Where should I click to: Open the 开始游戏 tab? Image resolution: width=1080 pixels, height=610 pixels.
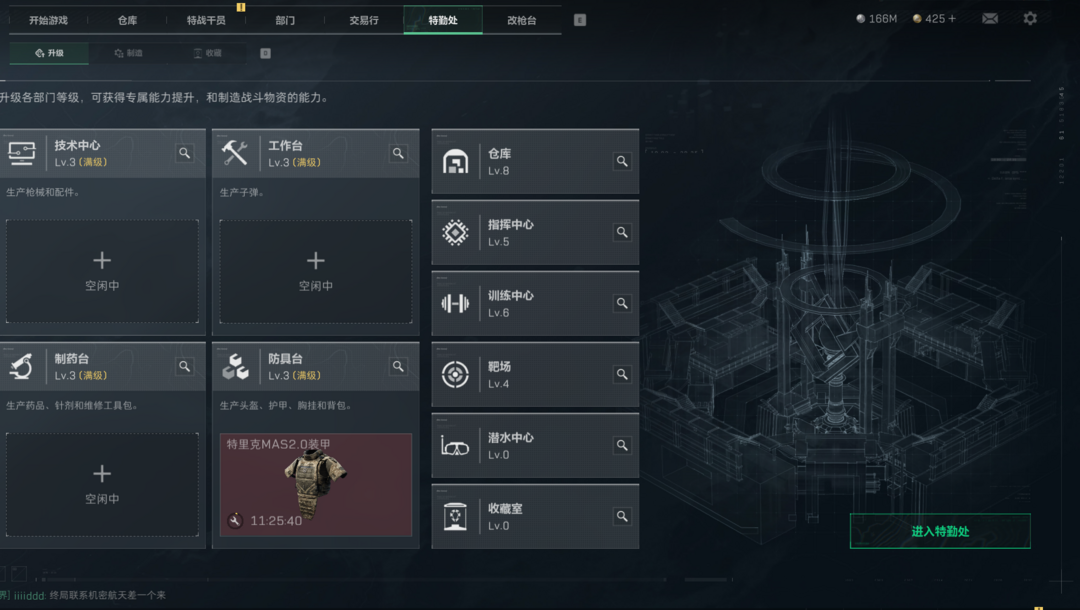48,20
